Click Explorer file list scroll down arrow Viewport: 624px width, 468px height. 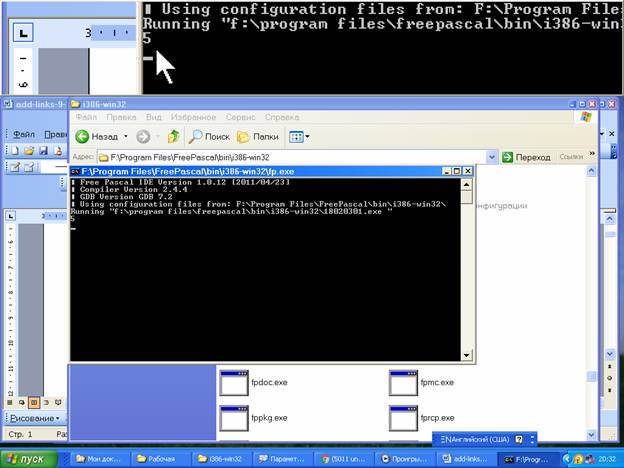(x=591, y=435)
